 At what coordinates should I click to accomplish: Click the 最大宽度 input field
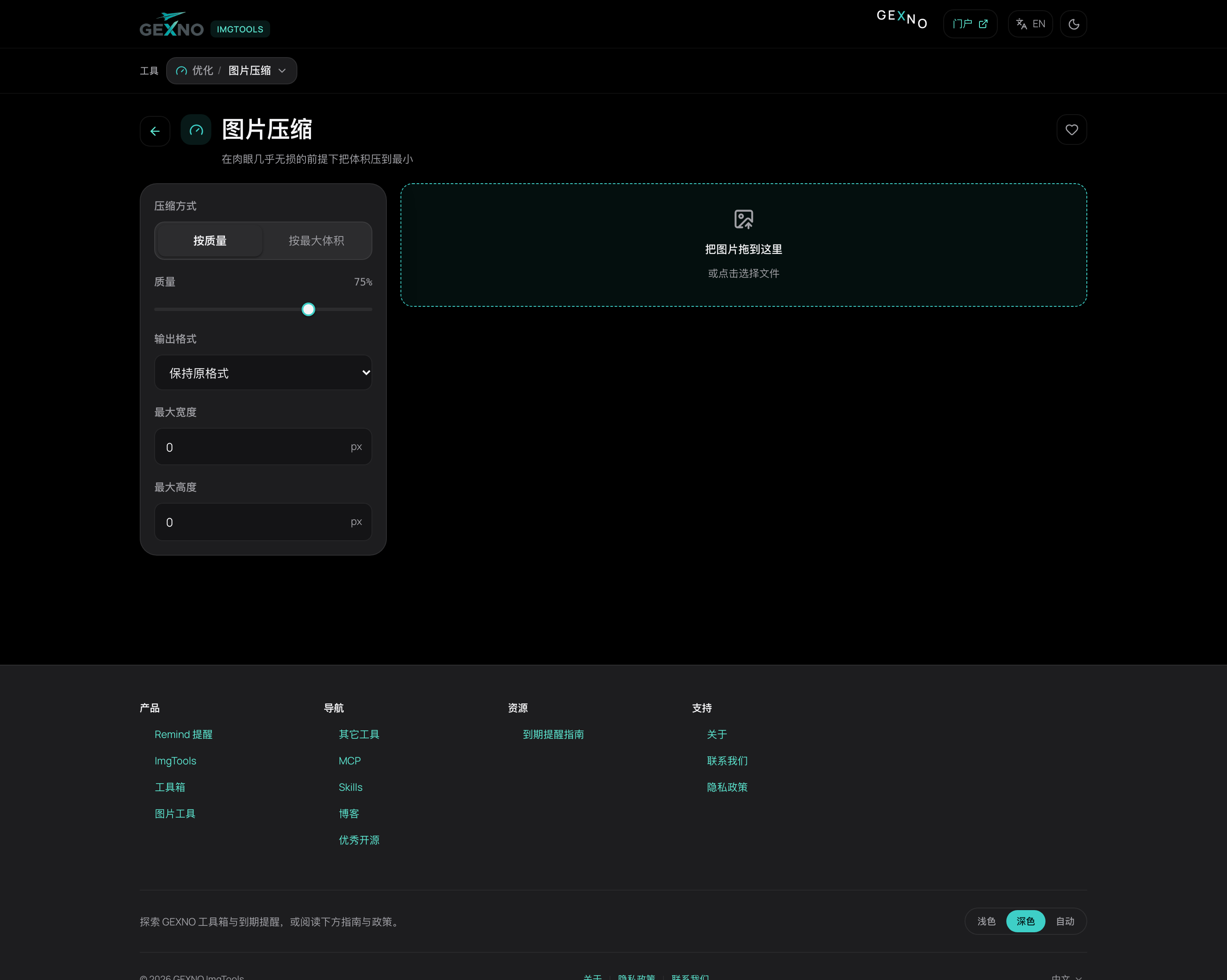[263, 447]
